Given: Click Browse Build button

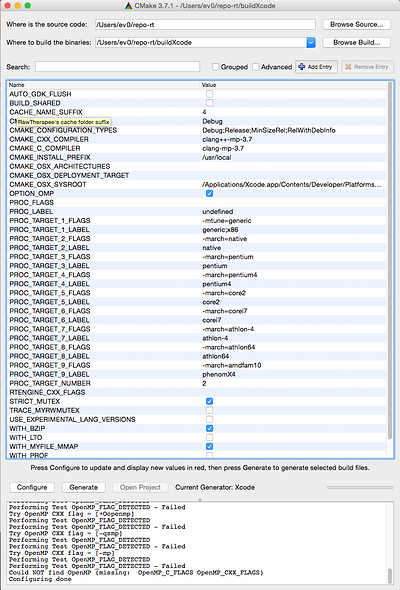Looking at the screenshot, I should (x=356, y=43).
